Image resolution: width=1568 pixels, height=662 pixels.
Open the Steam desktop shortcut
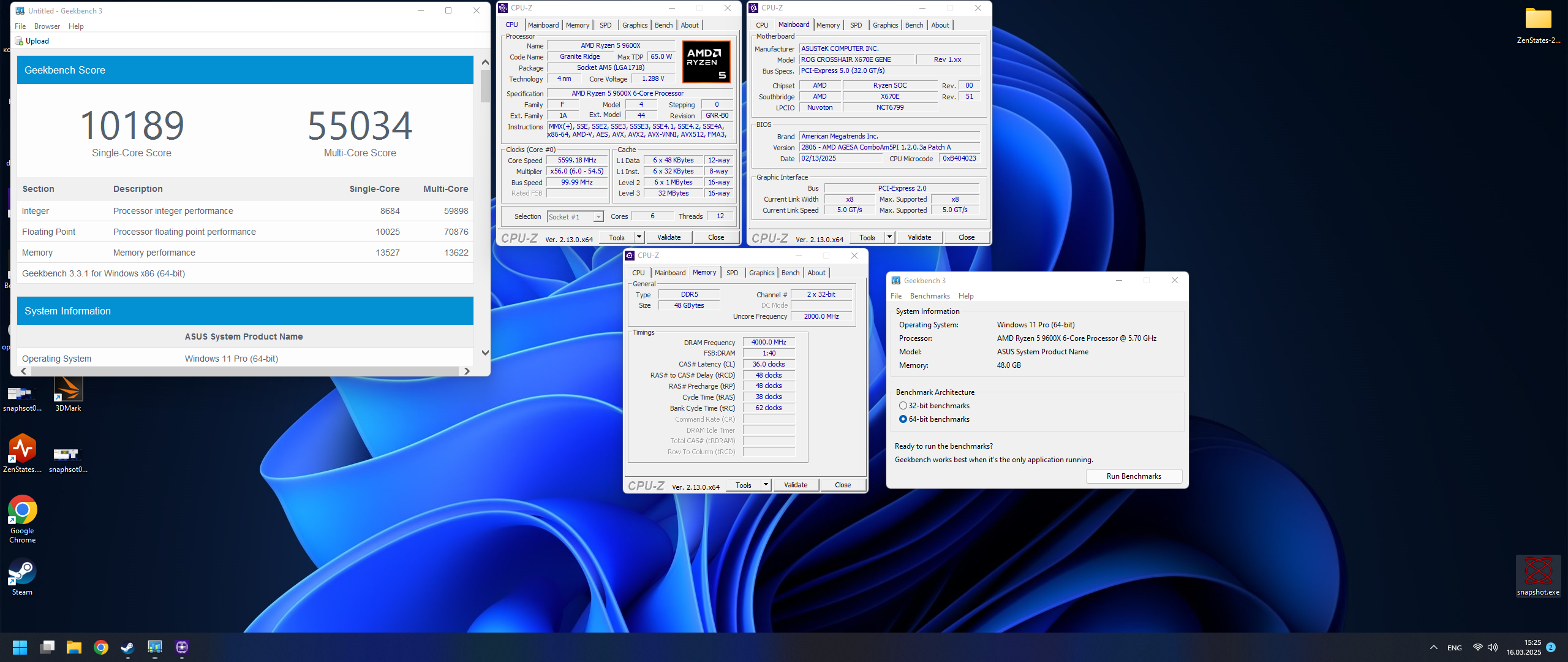pyautogui.click(x=22, y=576)
